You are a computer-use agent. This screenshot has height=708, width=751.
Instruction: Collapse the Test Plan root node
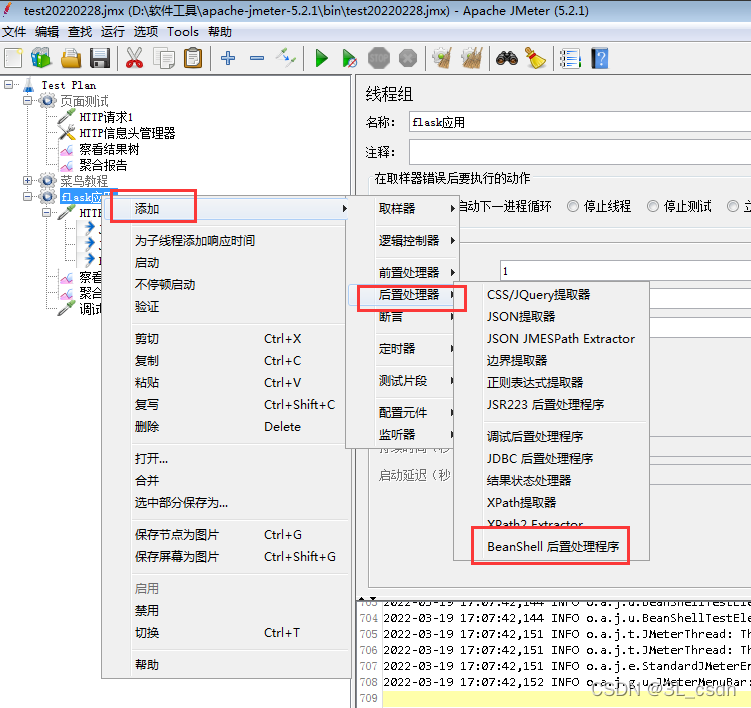[9, 84]
